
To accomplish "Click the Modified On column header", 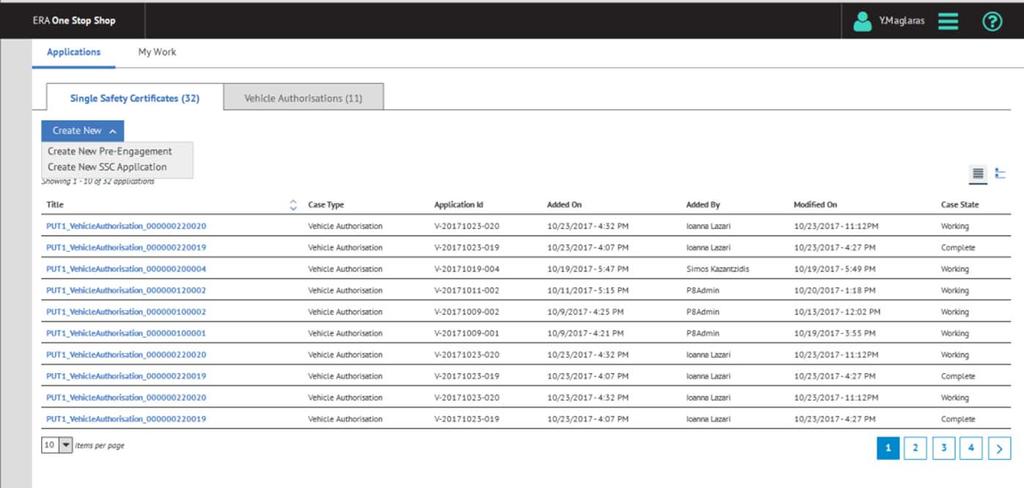I will (x=815, y=205).
